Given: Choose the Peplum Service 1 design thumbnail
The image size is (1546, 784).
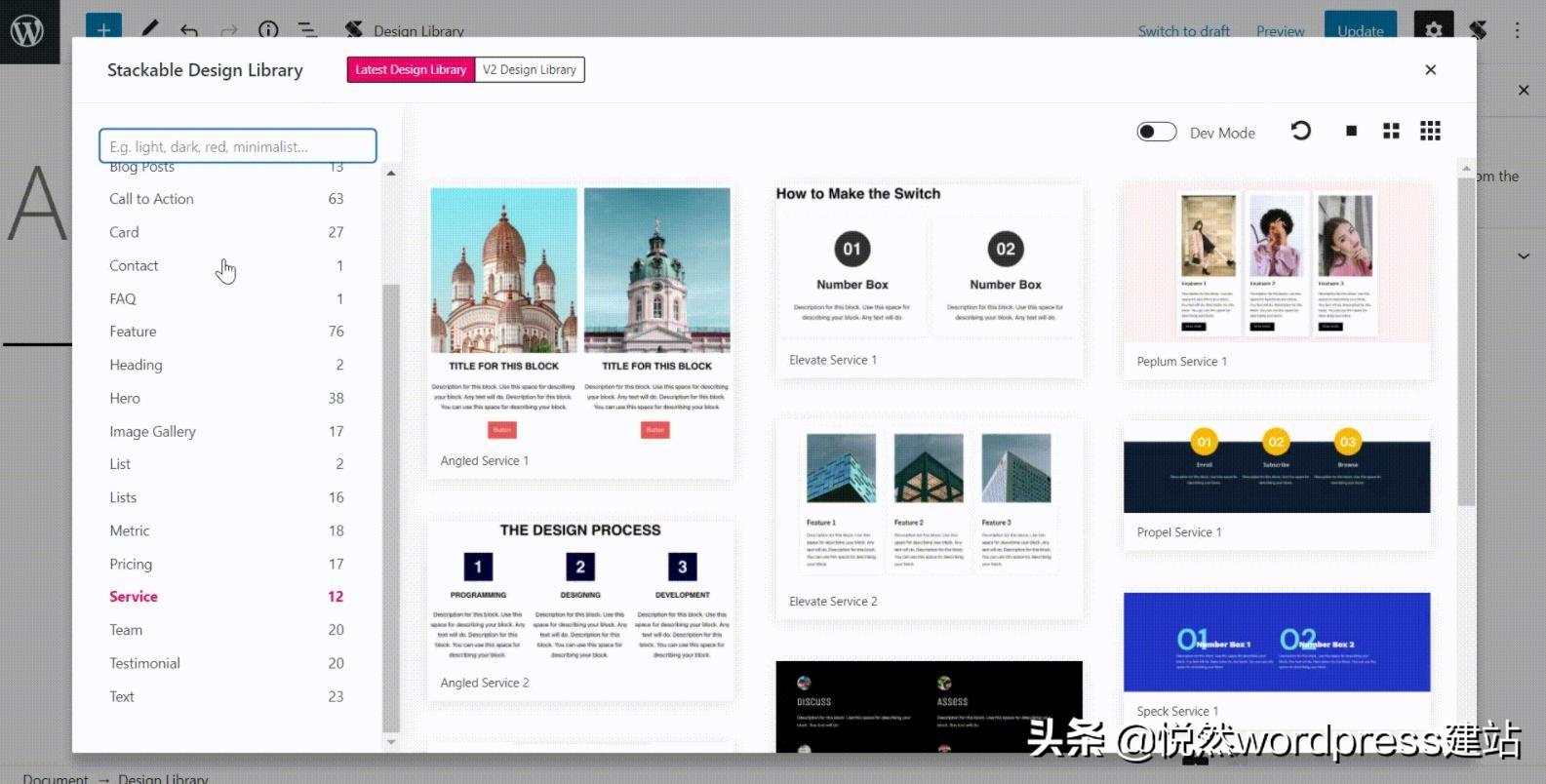Looking at the screenshot, I should (1277, 280).
